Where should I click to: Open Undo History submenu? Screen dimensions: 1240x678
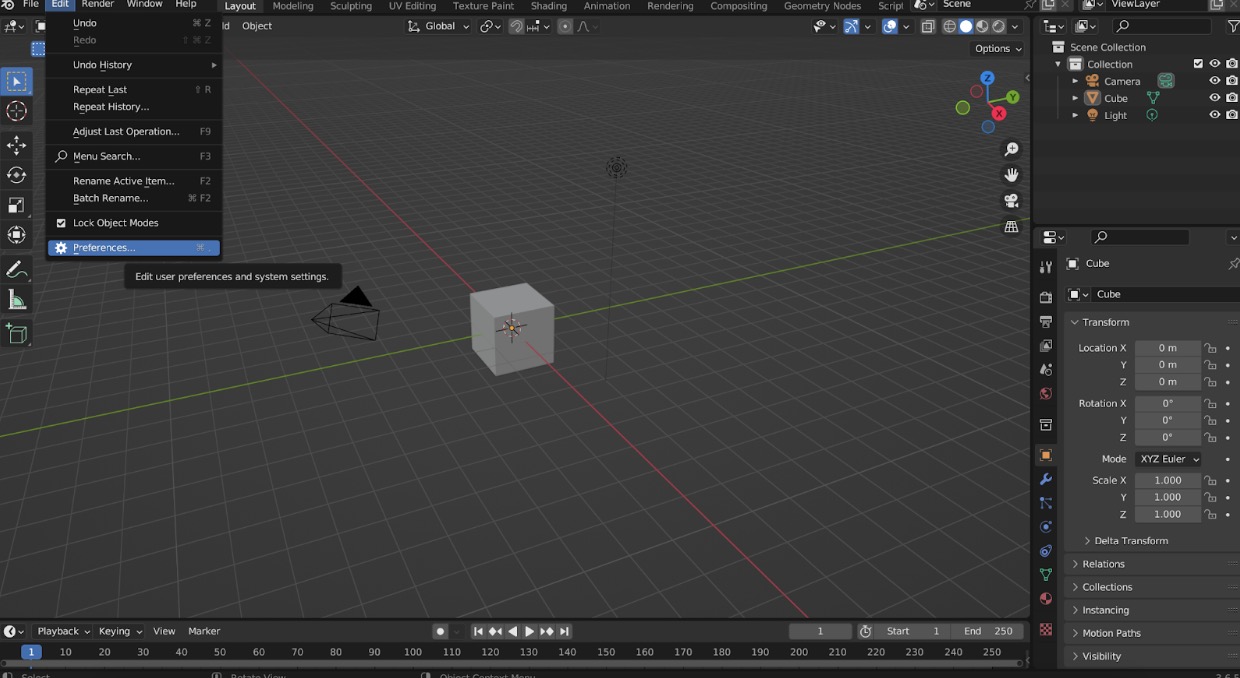(x=134, y=65)
